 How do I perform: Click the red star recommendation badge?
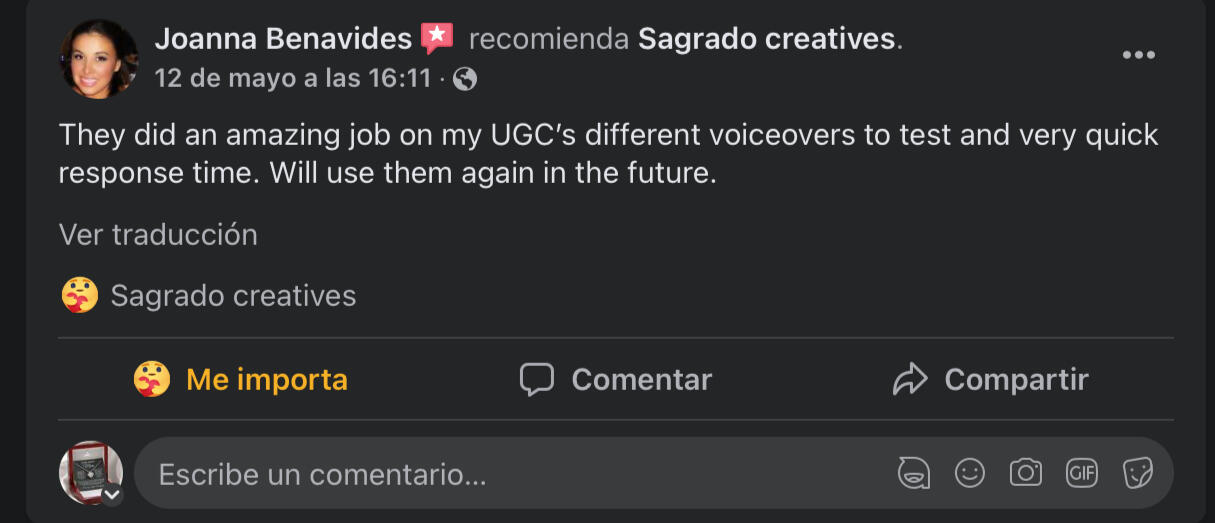coord(437,38)
